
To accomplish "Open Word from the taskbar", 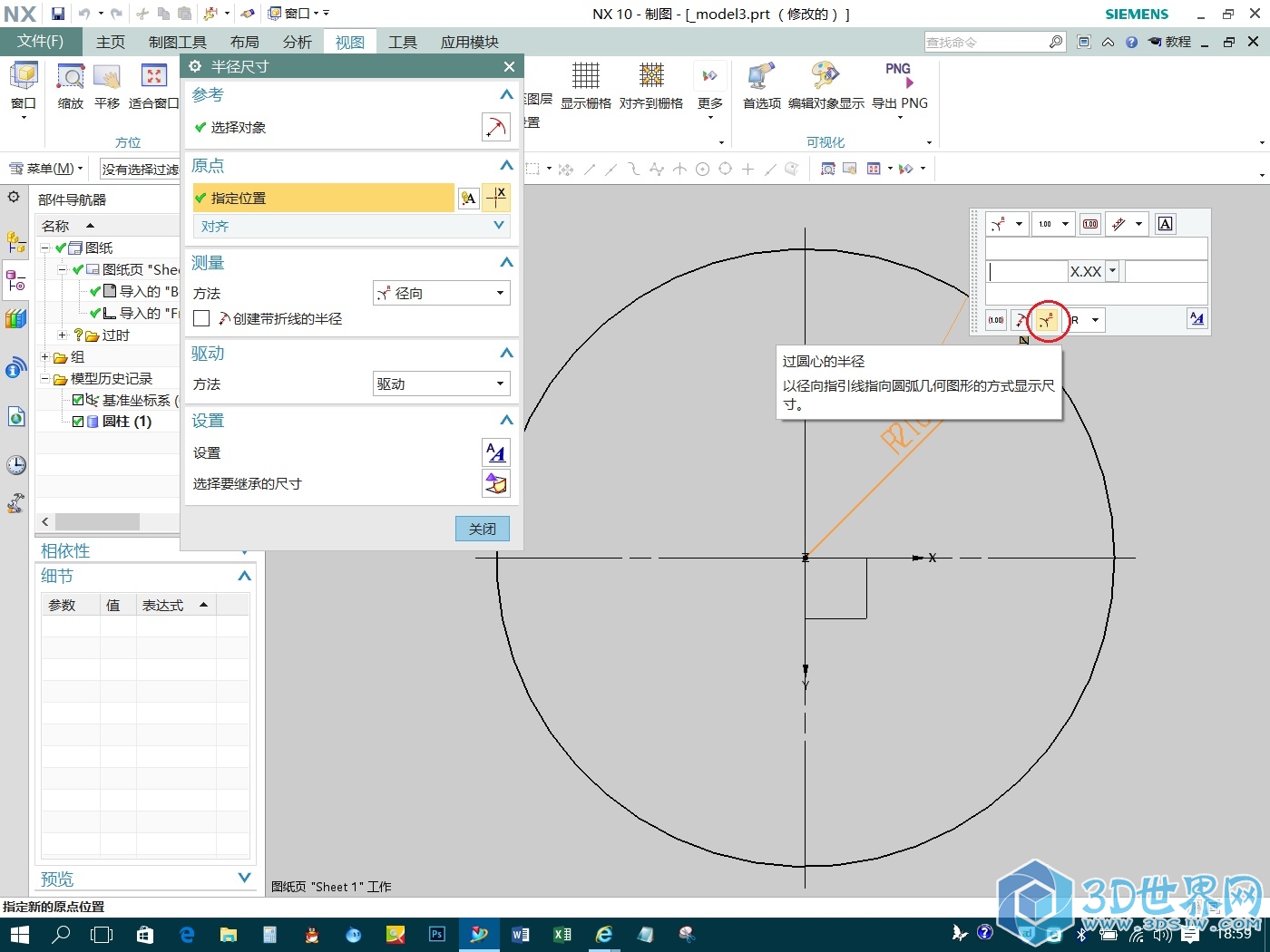I will click(520, 934).
